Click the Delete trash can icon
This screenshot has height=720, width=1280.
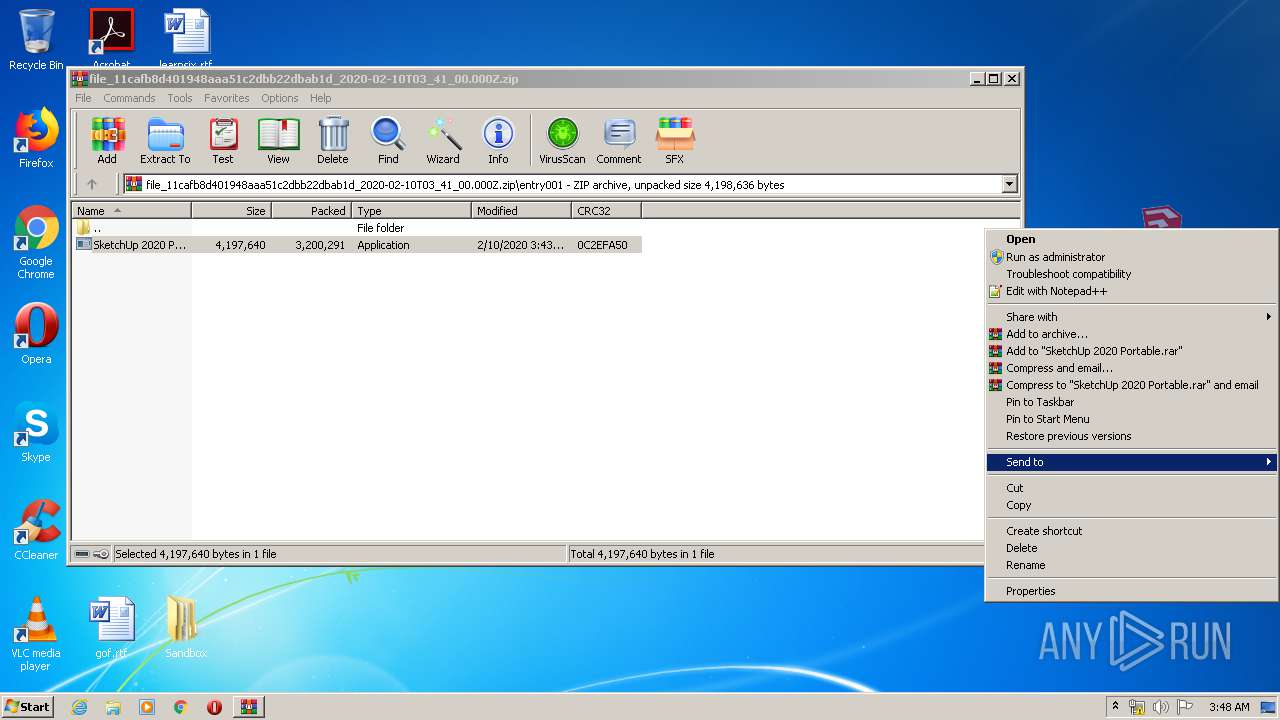coord(333,141)
